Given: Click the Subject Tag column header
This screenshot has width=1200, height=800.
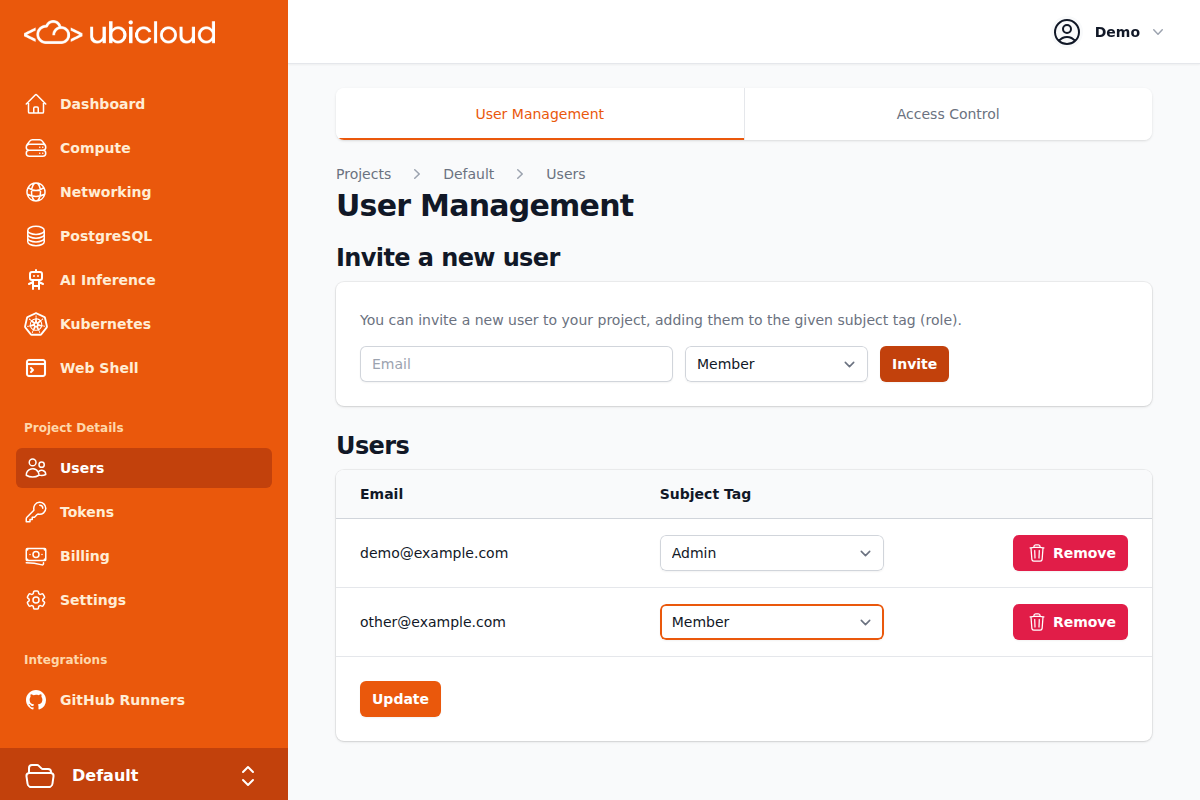Looking at the screenshot, I should click(705, 494).
